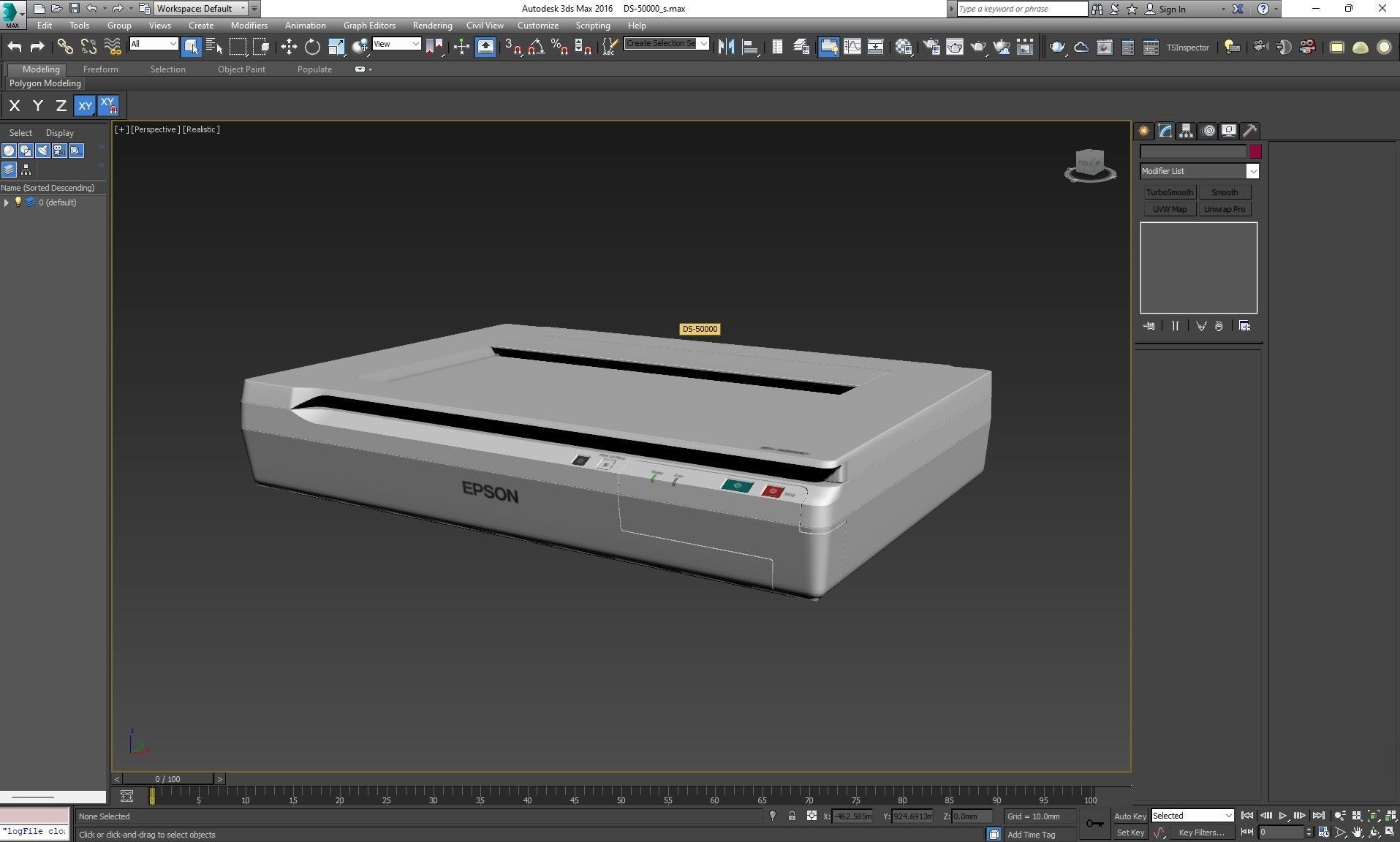Open the View reference coordinate dropdown
Image resolution: width=1400 pixels, height=842 pixels.
(x=396, y=44)
